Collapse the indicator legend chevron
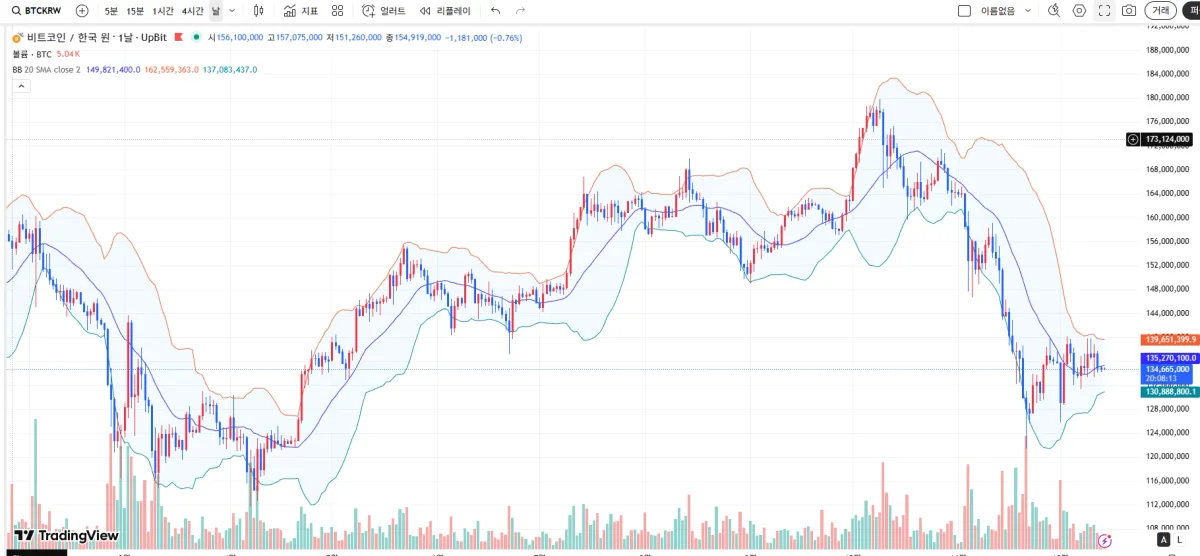The height and width of the screenshot is (556, 1200). tap(20, 87)
